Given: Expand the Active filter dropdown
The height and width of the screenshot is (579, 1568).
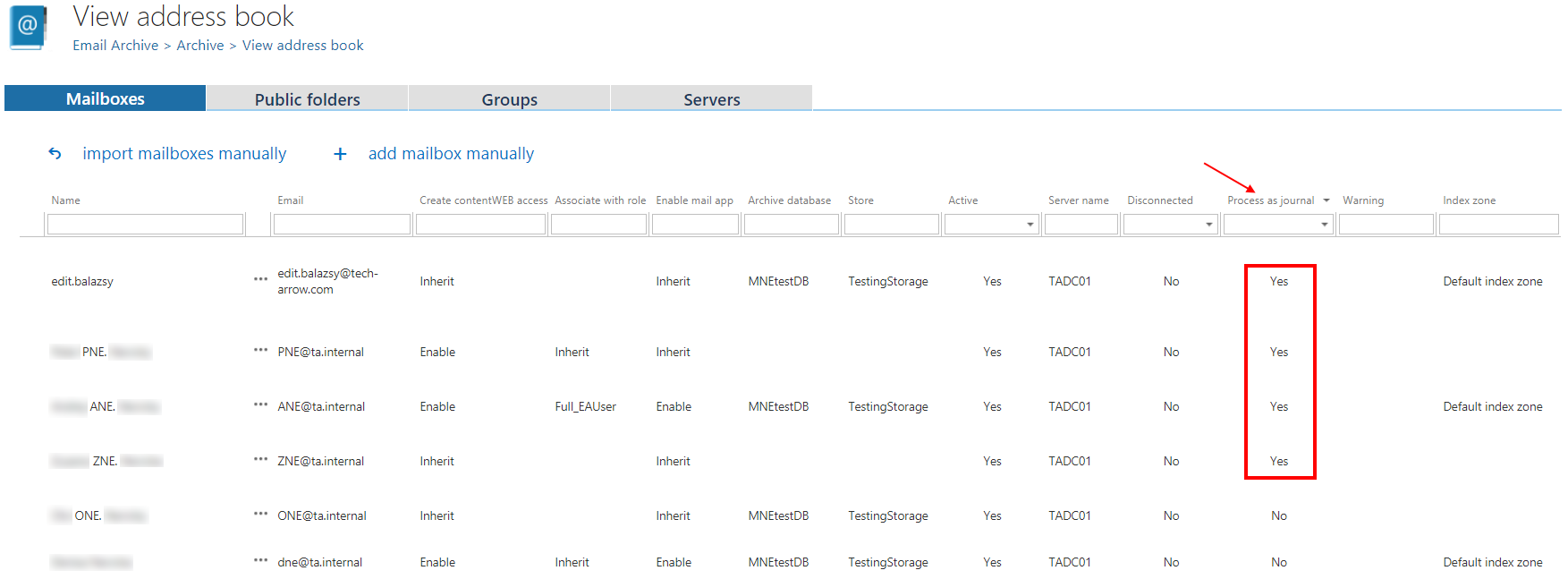Looking at the screenshot, I should click(1030, 225).
